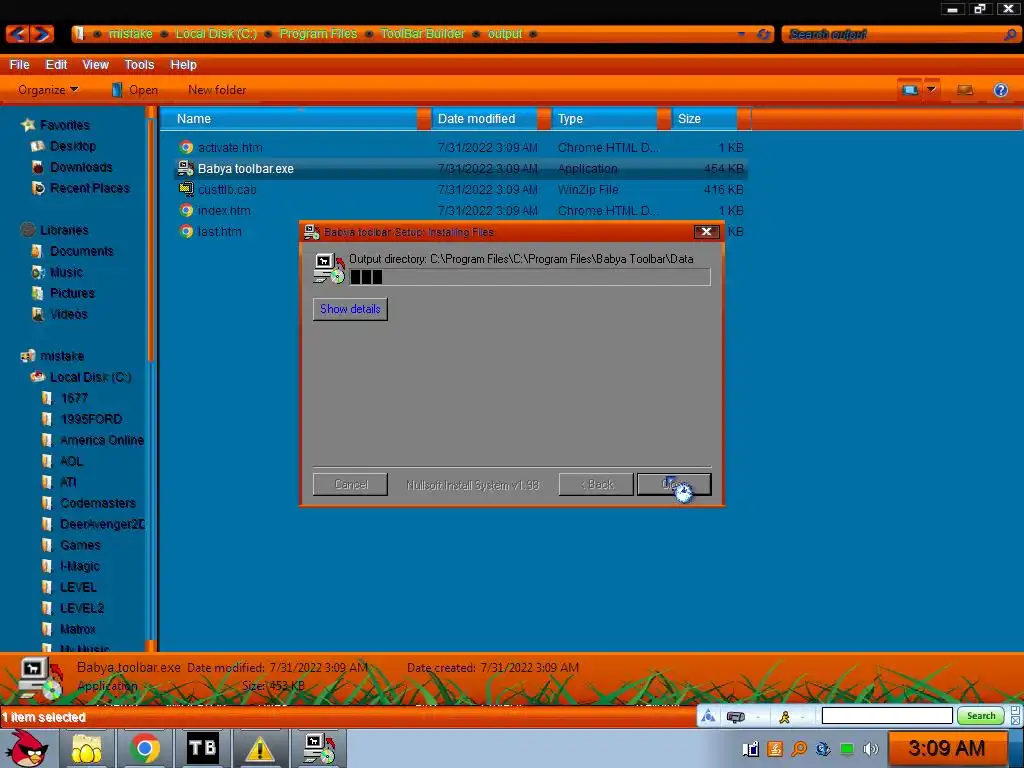
Task: Click the explorer Forward arrow button
Action: (x=42, y=34)
